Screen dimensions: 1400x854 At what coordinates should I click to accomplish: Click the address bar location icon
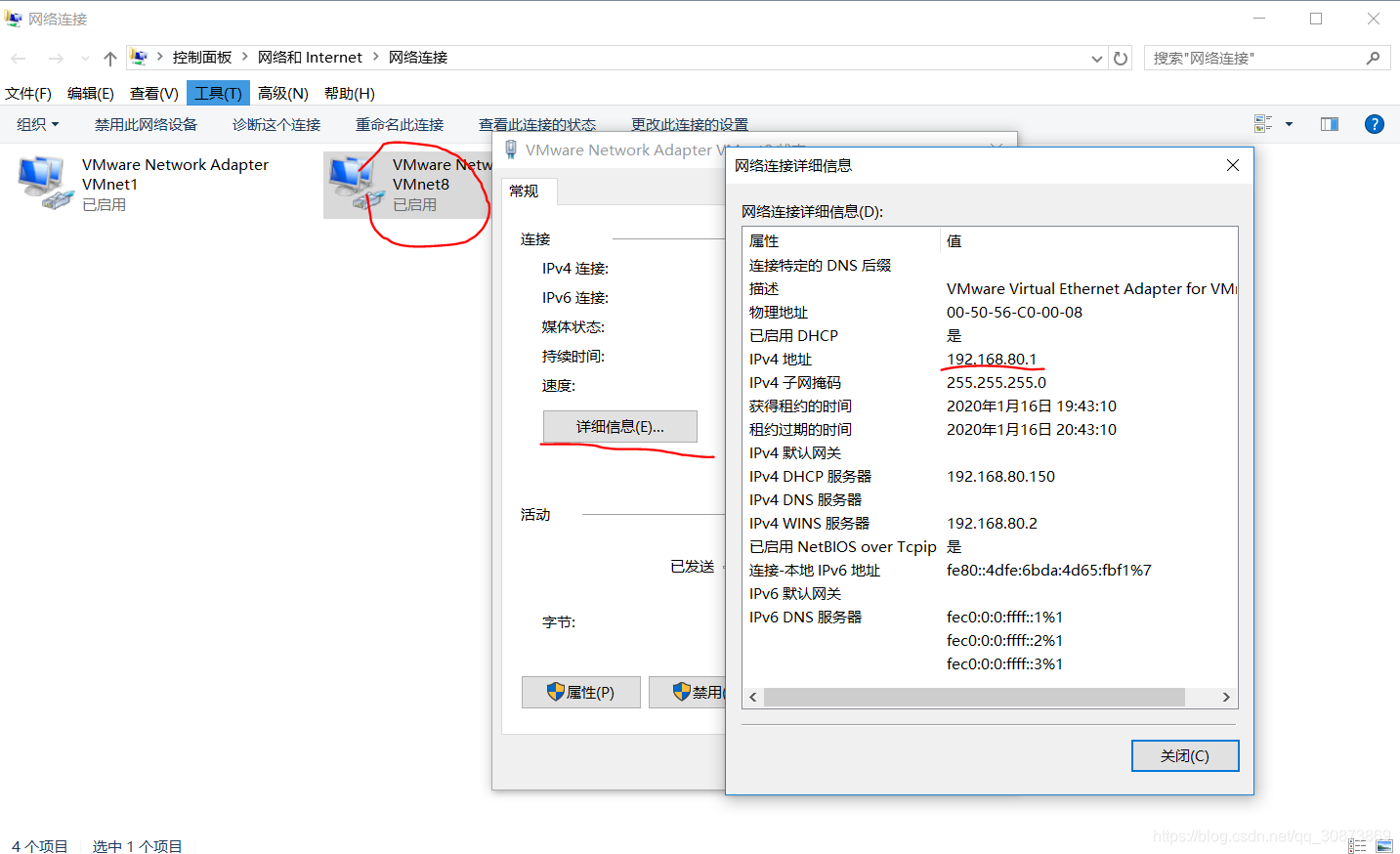click(139, 58)
